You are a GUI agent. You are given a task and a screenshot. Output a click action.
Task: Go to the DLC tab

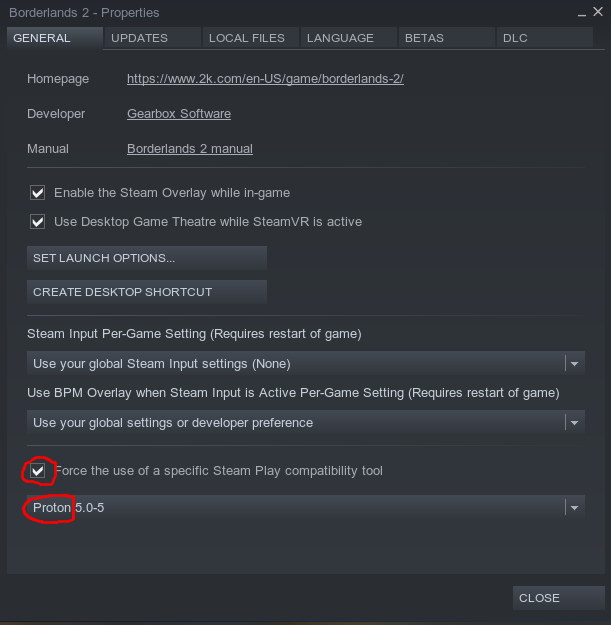515,38
